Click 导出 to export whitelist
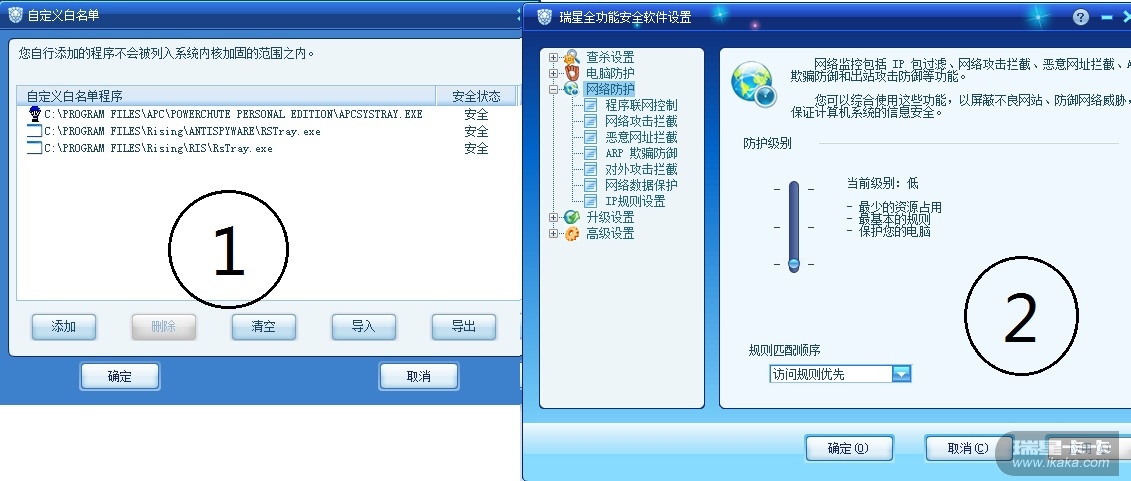This screenshot has width=1131, height=481. [464, 327]
